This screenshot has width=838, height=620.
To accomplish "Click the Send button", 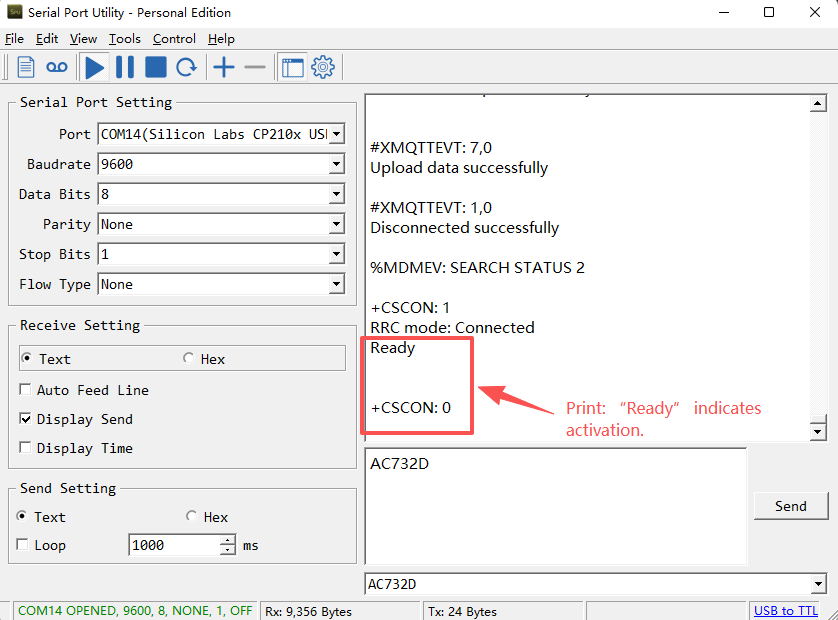I will point(790,506).
